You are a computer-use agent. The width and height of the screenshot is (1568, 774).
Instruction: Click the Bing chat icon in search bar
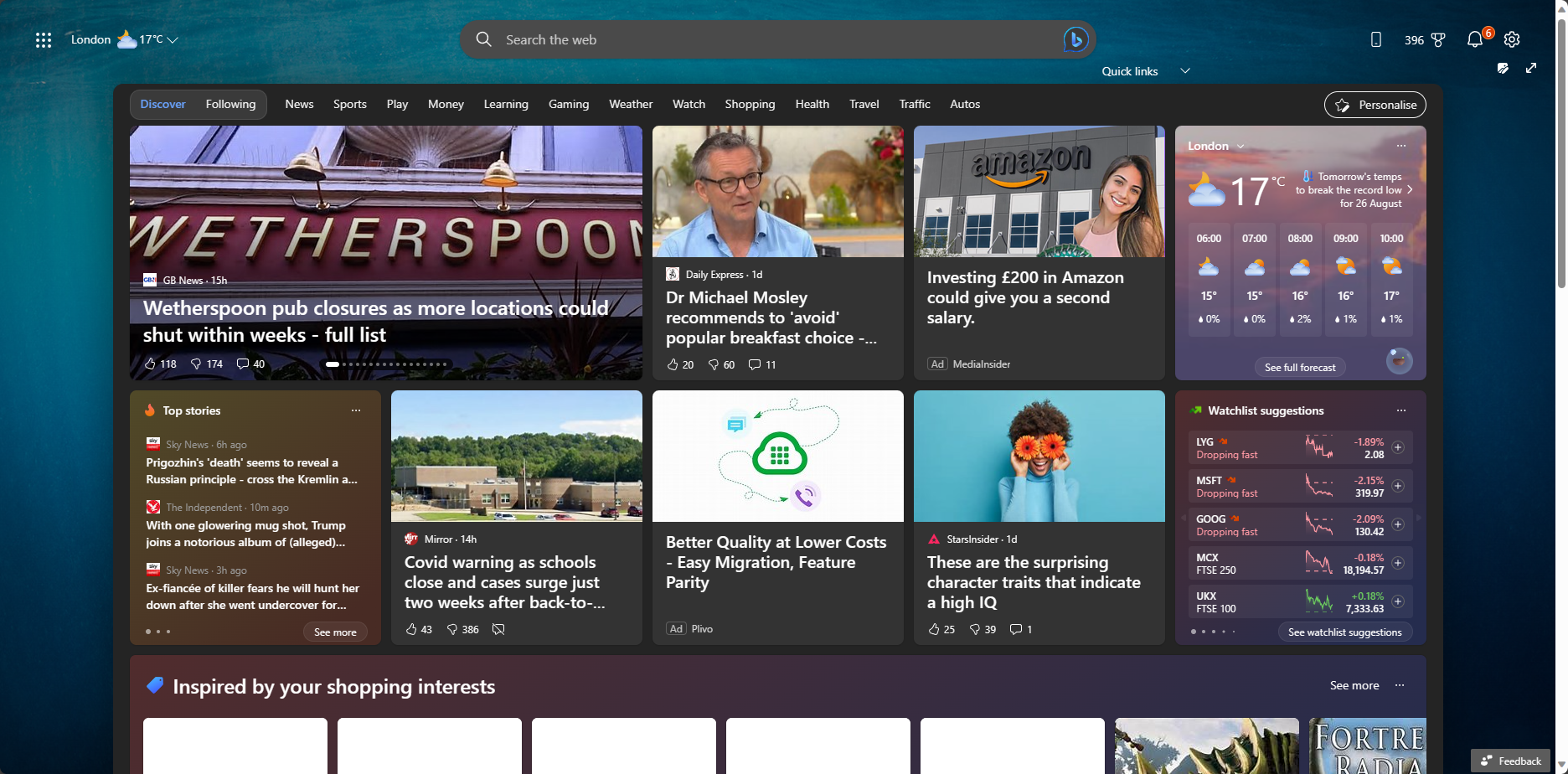click(x=1075, y=39)
